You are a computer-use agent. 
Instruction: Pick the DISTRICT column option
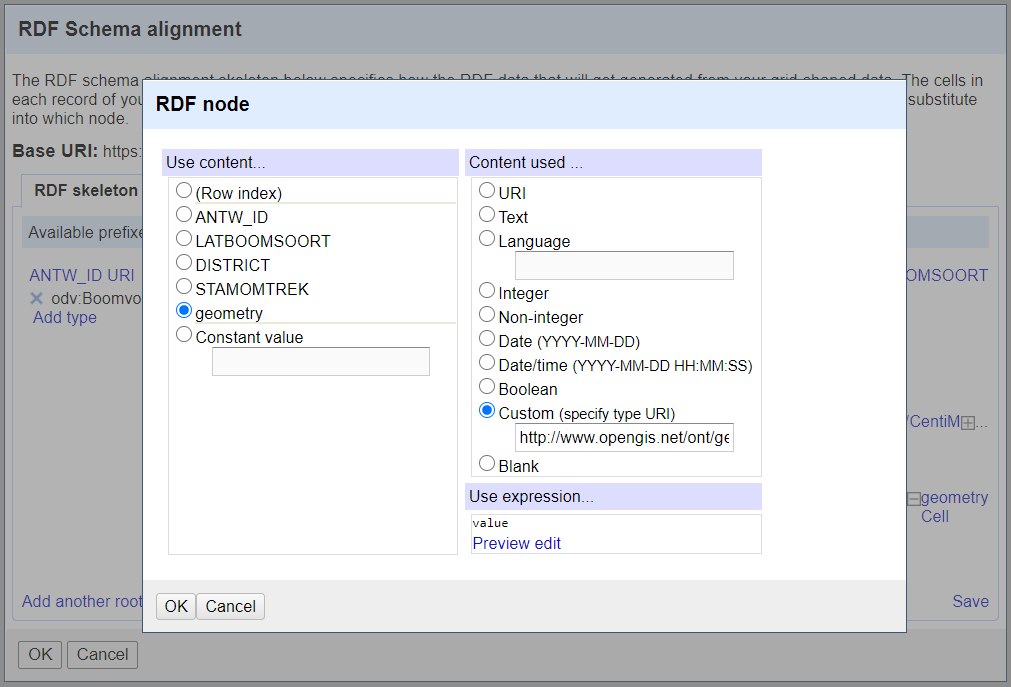[184, 264]
